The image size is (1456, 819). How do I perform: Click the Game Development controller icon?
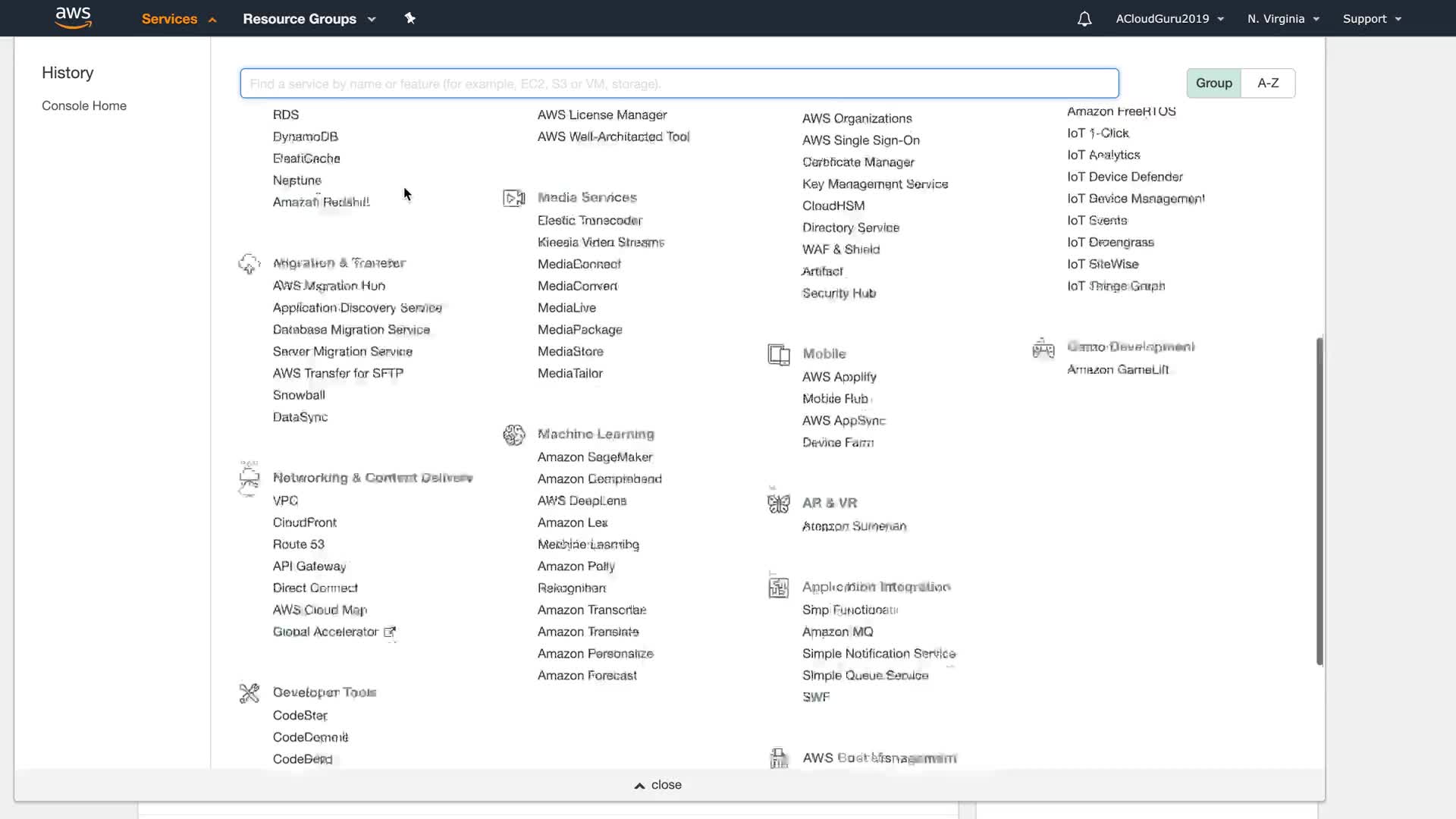click(1043, 348)
